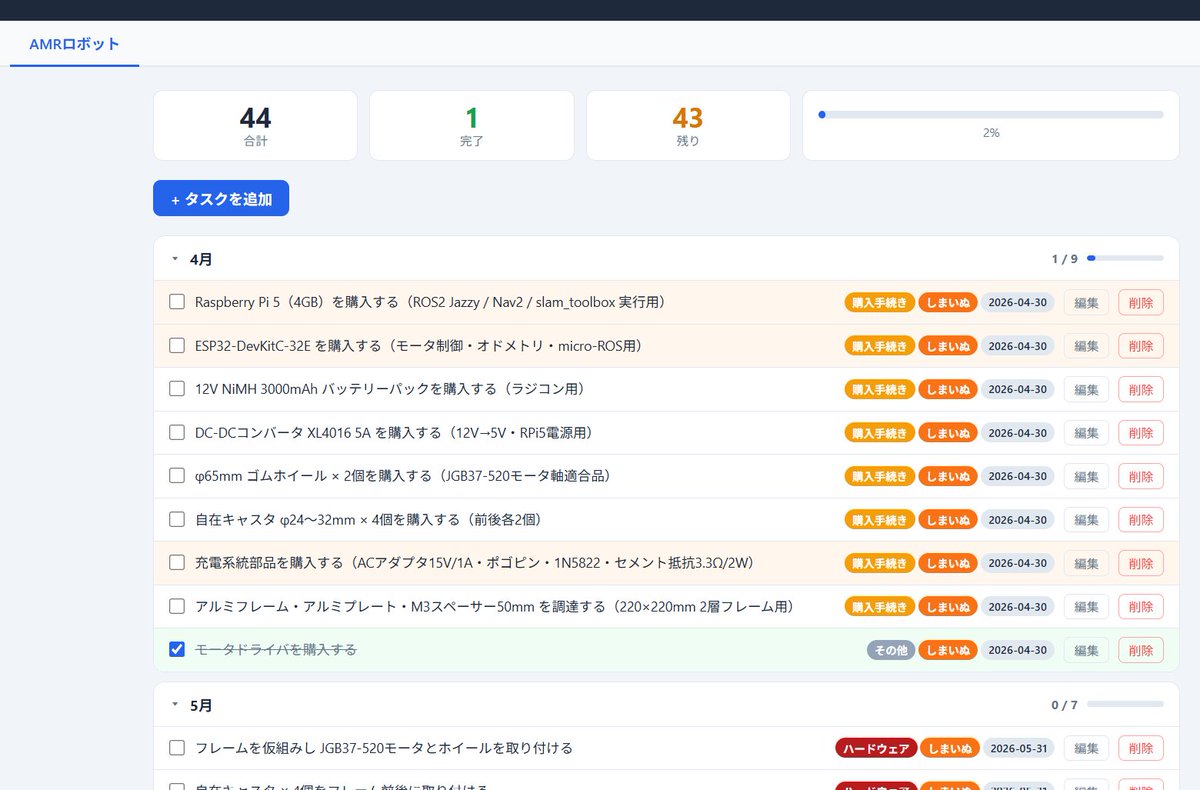Click the 44 合計 summary card
1200x790 pixels.
[255, 126]
